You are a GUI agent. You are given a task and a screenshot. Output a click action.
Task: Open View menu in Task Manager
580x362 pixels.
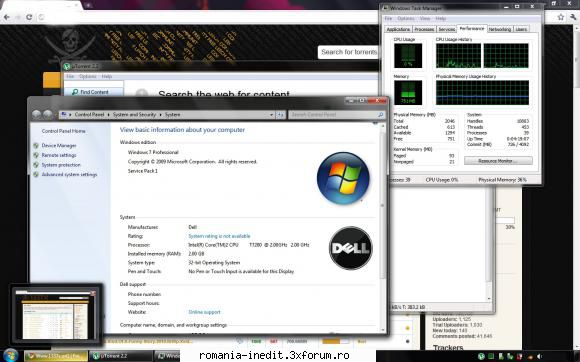coord(425,18)
